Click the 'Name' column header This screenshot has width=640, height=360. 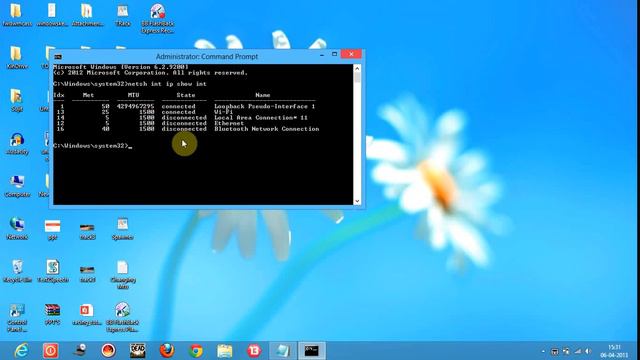(x=263, y=95)
